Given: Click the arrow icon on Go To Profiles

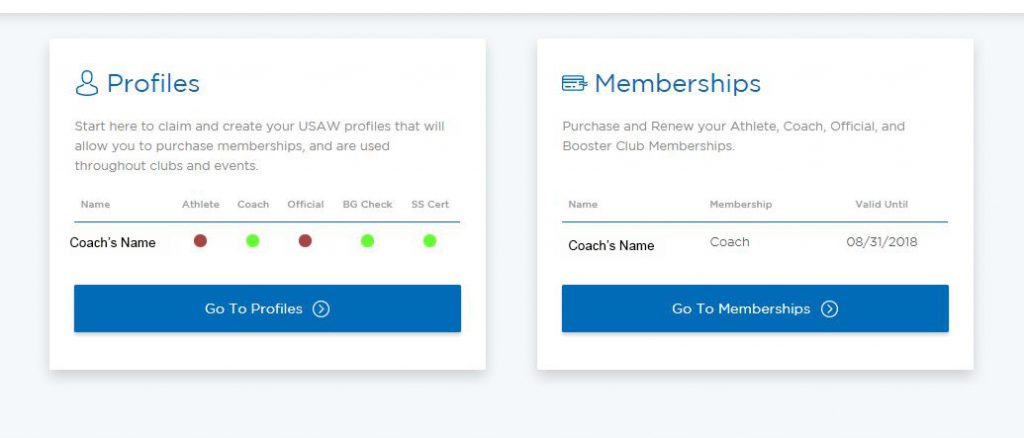Looking at the screenshot, I should 321,309.
